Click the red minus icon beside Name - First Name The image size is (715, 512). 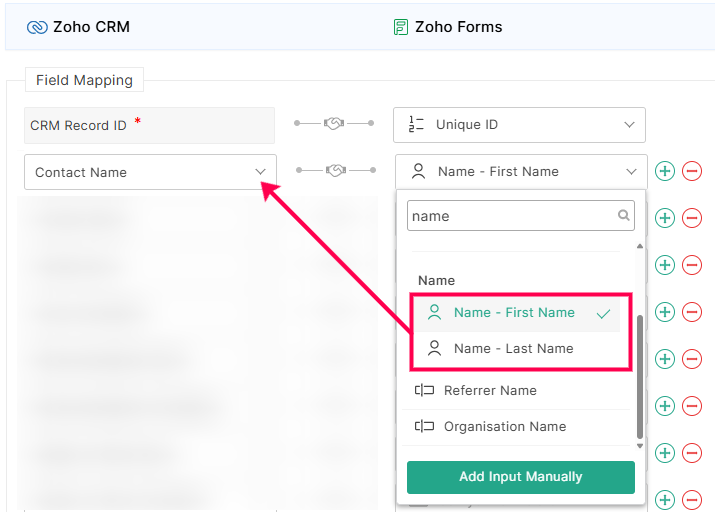692,171
